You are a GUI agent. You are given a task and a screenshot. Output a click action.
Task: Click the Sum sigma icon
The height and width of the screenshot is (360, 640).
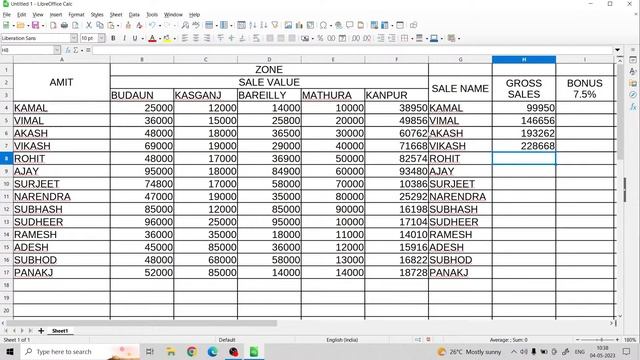[76, 50]
